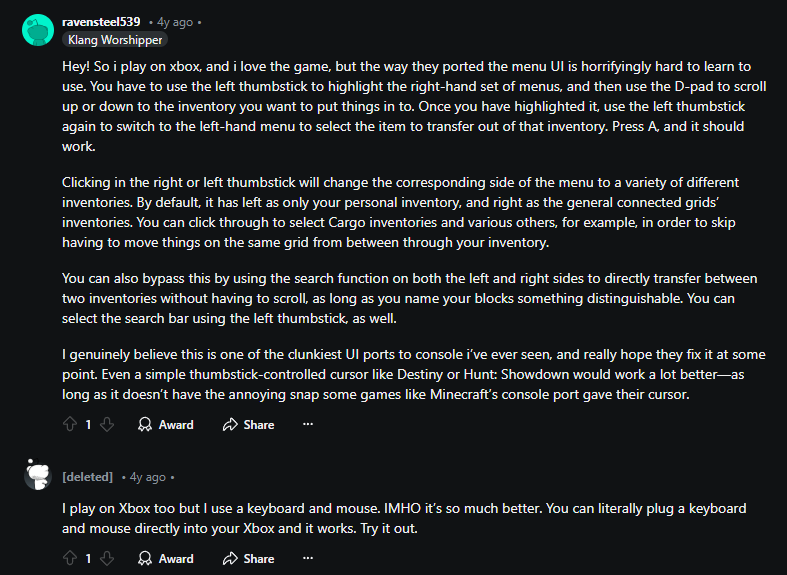
Task: Open more options on deleted user's comment
Action: [308, 559]
